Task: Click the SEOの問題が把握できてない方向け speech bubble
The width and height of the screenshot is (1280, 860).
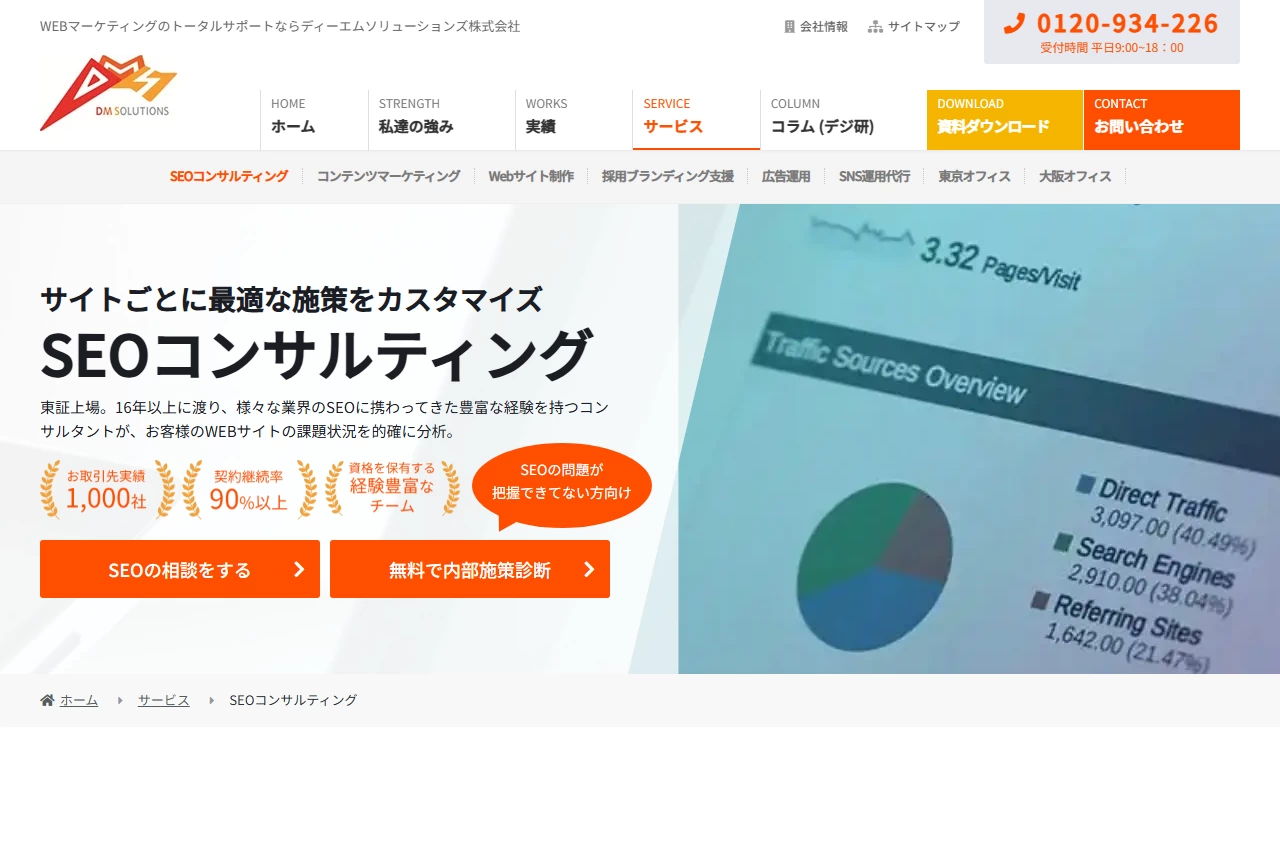Action: click(x=562, y=485)
